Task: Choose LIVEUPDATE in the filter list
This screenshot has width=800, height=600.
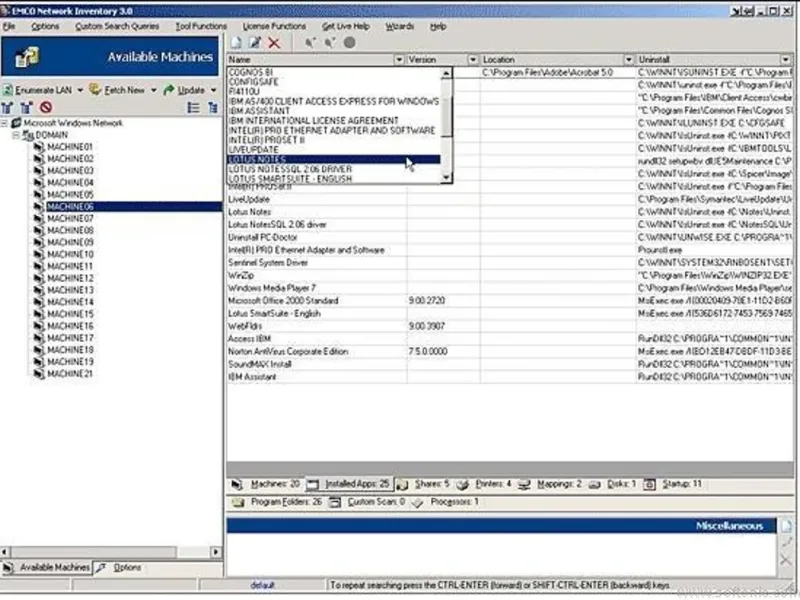Action: [x=334, y=150]
